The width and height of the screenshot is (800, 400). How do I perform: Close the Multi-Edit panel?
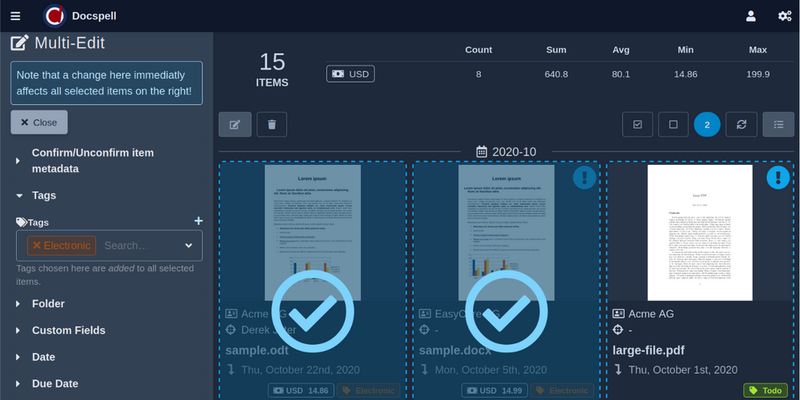pyautogui.click(x=39, y=122)
